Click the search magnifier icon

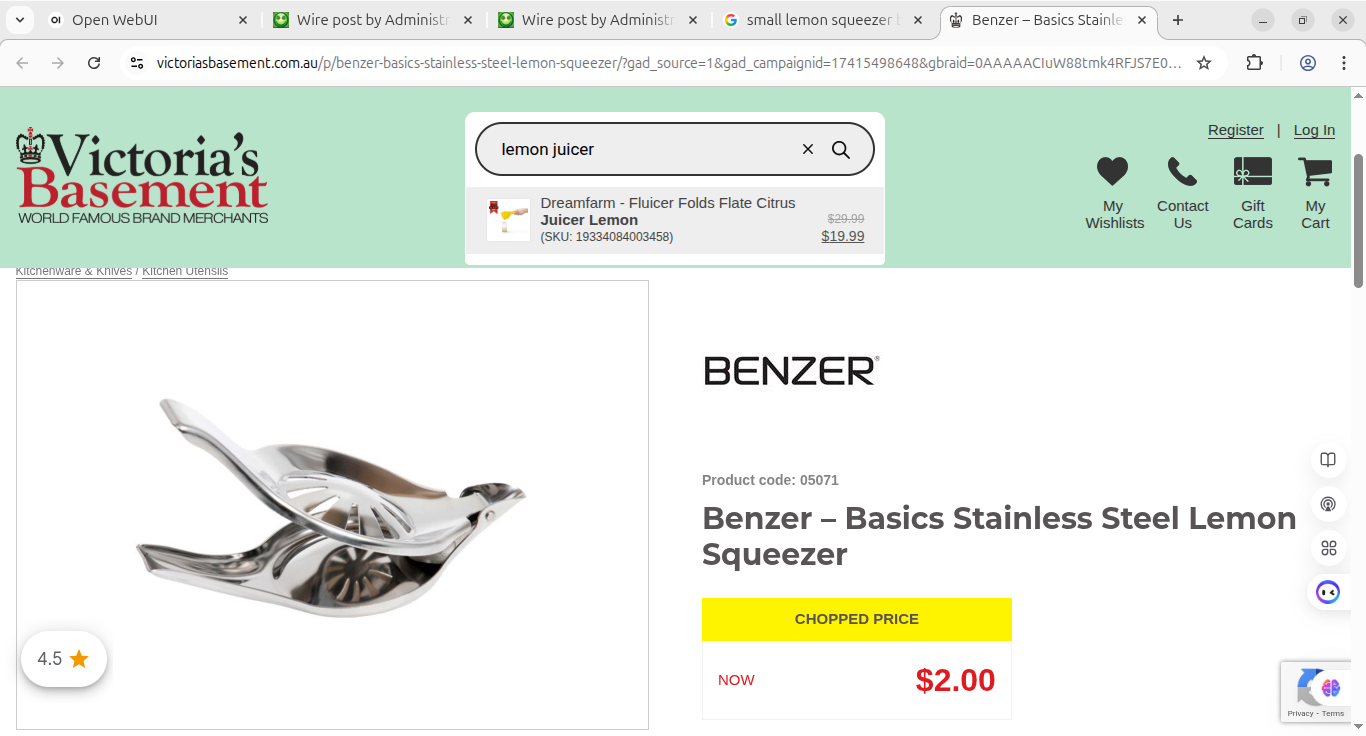(x=841, y=150)
